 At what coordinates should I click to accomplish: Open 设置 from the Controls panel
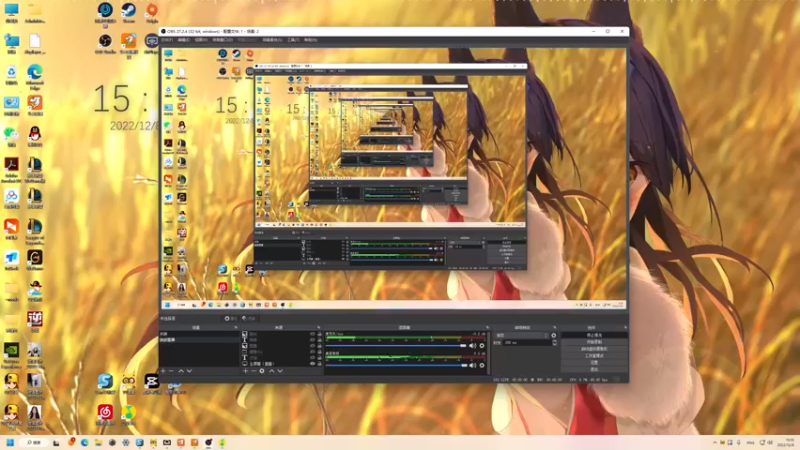coord(594,362)
